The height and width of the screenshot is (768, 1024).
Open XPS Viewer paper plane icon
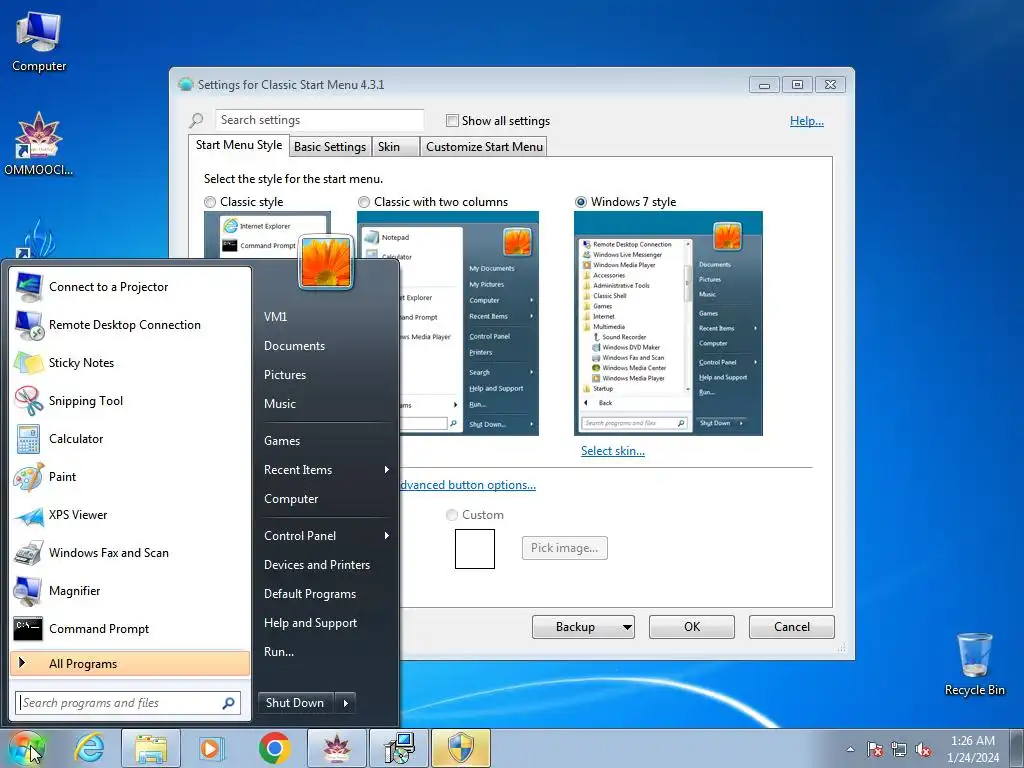click(x=29, y=515)
